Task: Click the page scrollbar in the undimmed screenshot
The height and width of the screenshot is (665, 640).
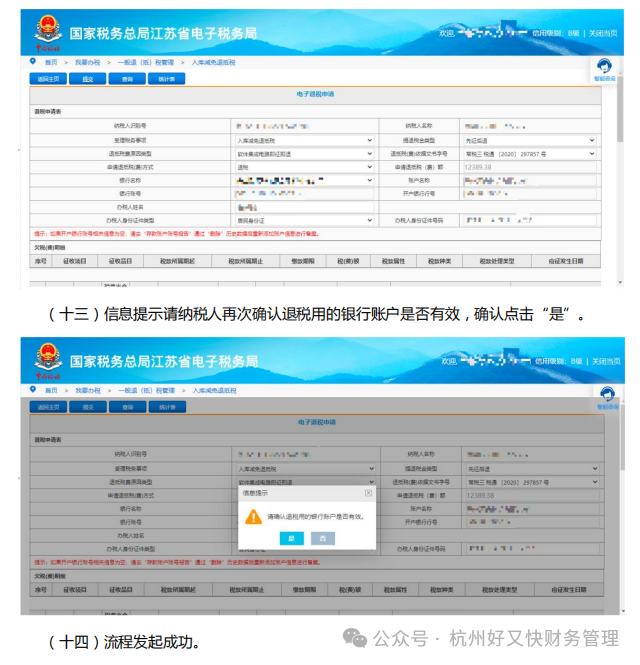Action: pyautogui.click(x=620, y=109)
